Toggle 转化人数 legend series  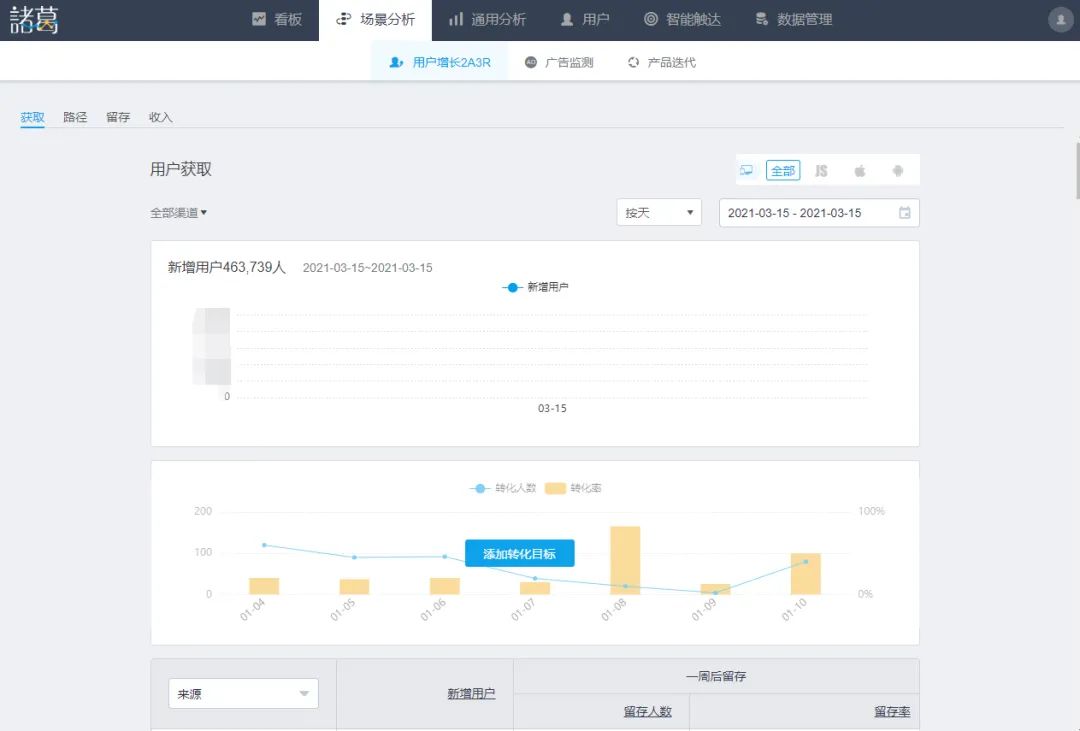point(503,488)
